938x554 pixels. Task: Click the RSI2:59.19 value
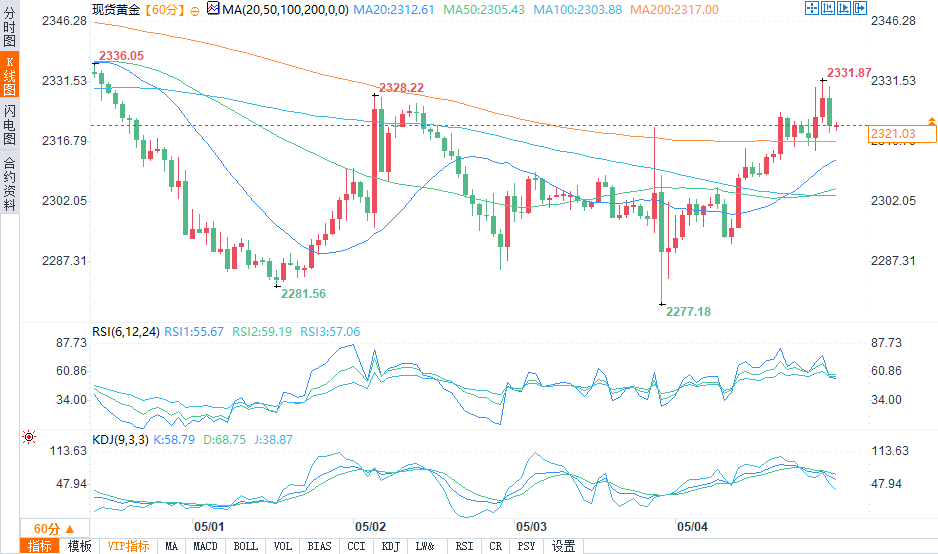(262, 331)
